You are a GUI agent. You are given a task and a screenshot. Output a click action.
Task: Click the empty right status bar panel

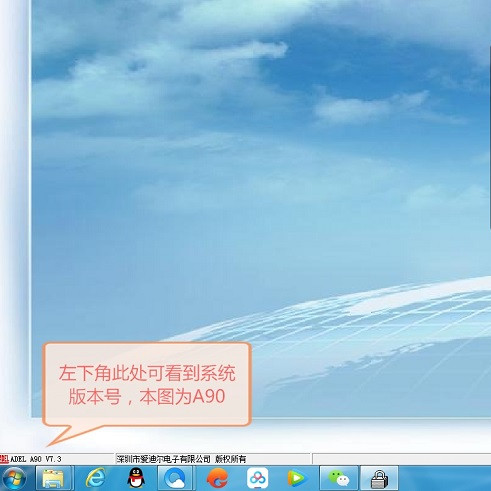tap(402, 459)
